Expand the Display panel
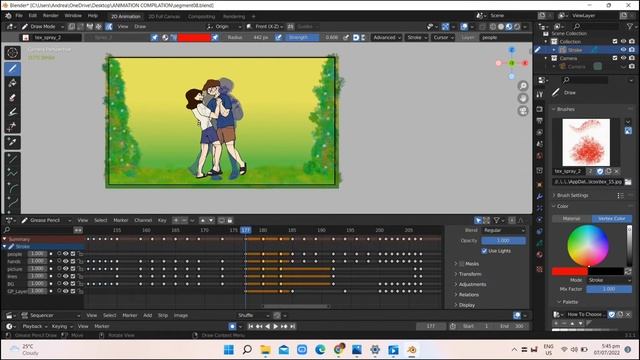This screenshot has height=360, width=640. coord(466,305)
